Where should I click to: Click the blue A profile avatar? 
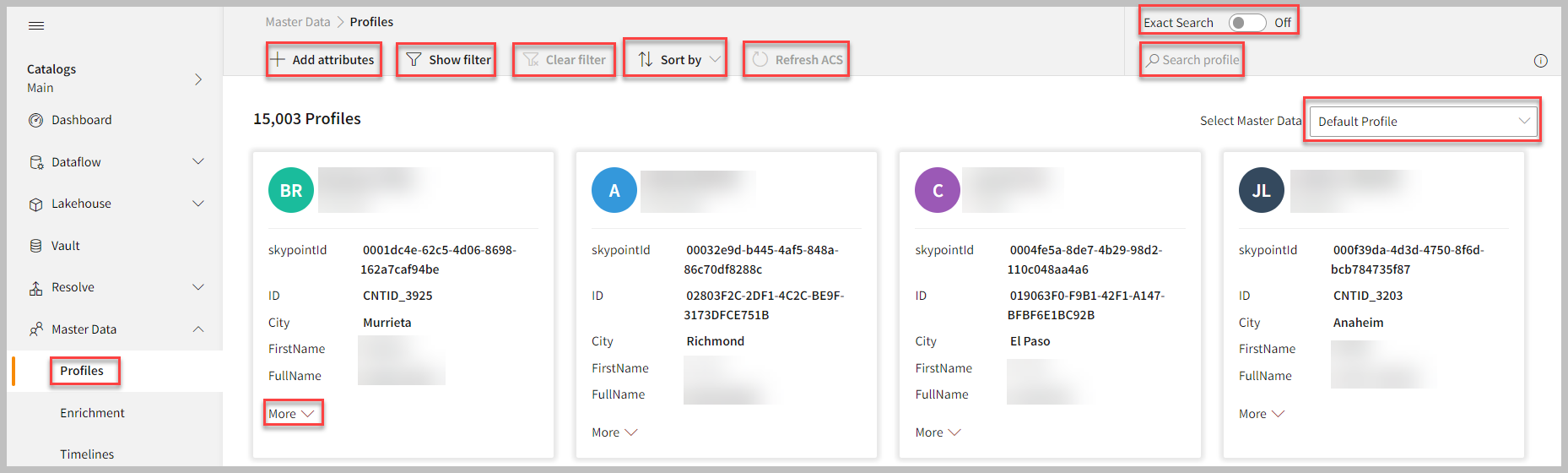click(614, 190)
